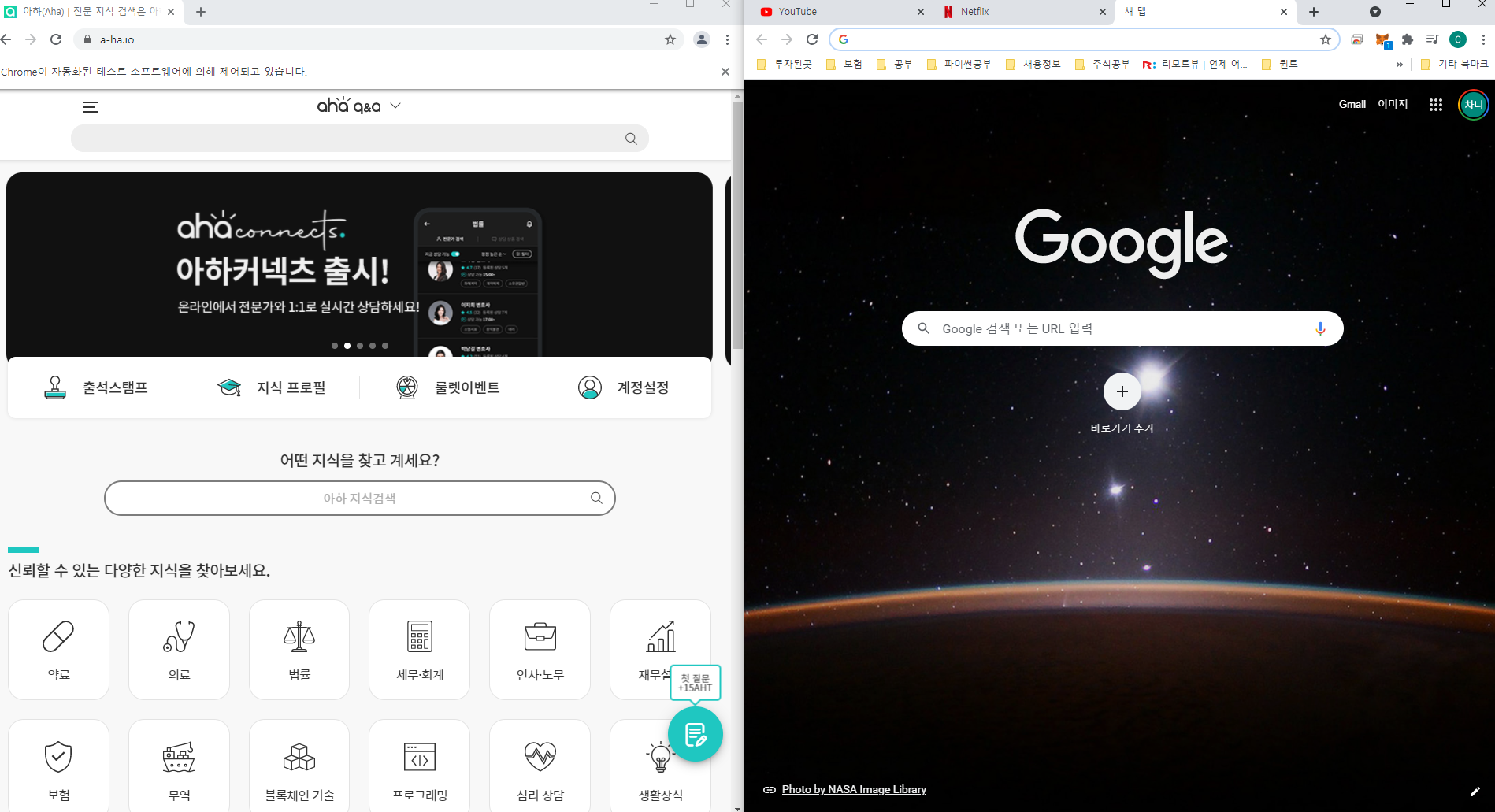Open new tab in right Chrome window
The image size is (1495, 812).
(1314, 12)
